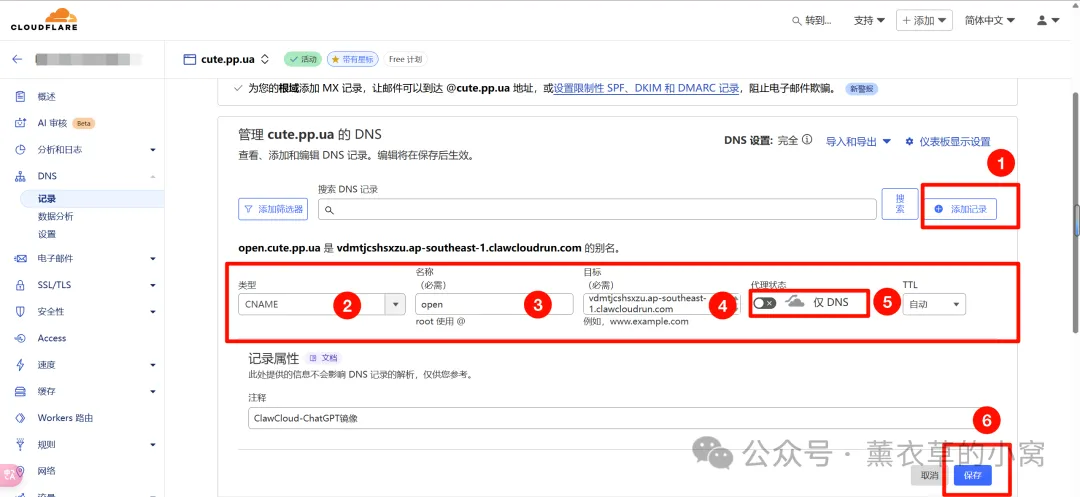Click the SSL/TLS lock icon
This screenshot has height=497, width=1080.
pos(21,285)
